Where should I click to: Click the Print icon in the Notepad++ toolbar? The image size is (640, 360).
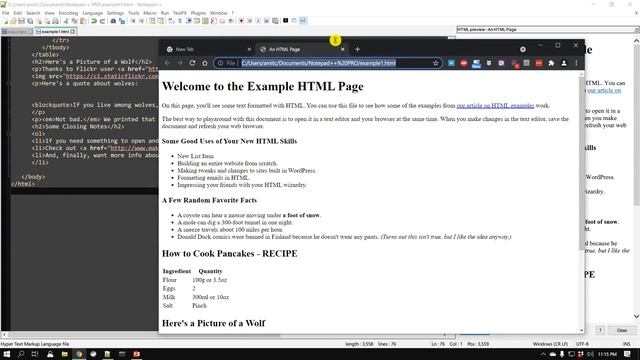(x=56, y=21)
